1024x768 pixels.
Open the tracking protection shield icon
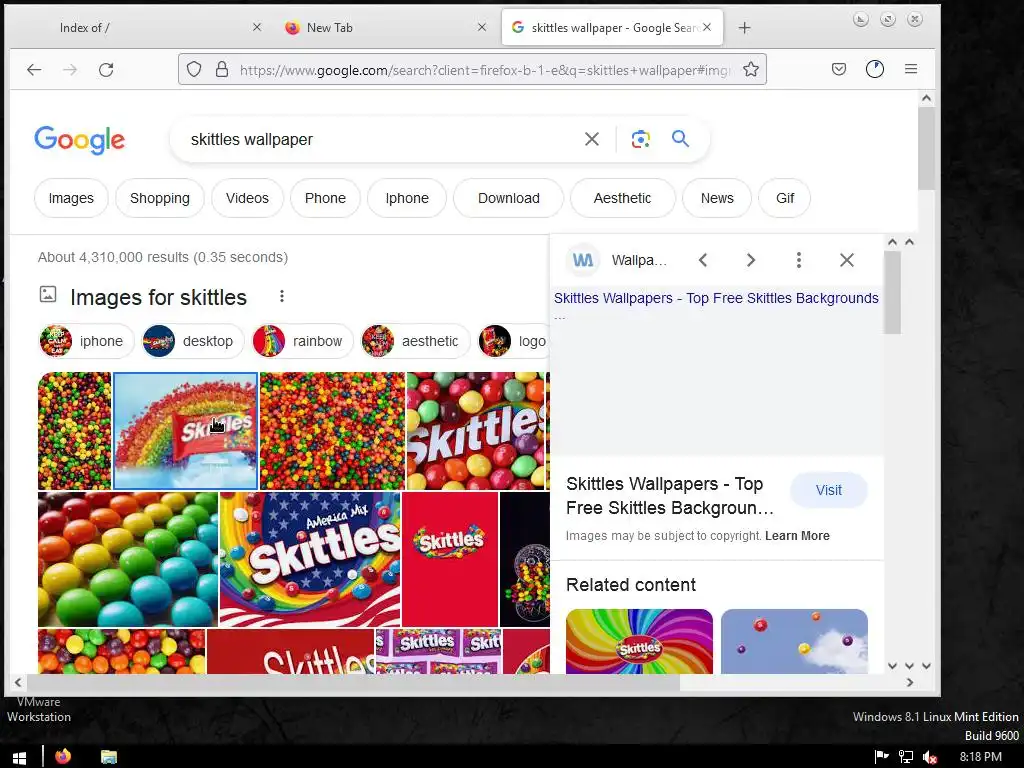click(194, 69)
